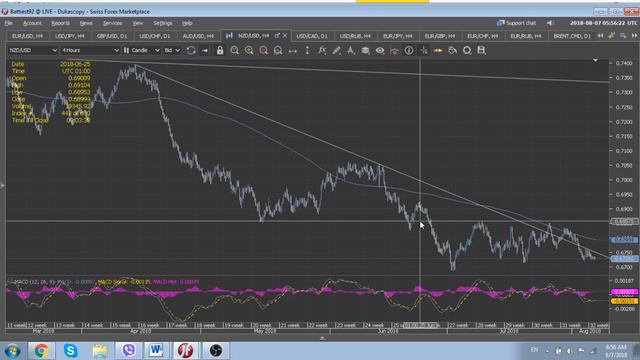
Task: Open Google Chrome from the taskbar
Action: pos(41,351)
